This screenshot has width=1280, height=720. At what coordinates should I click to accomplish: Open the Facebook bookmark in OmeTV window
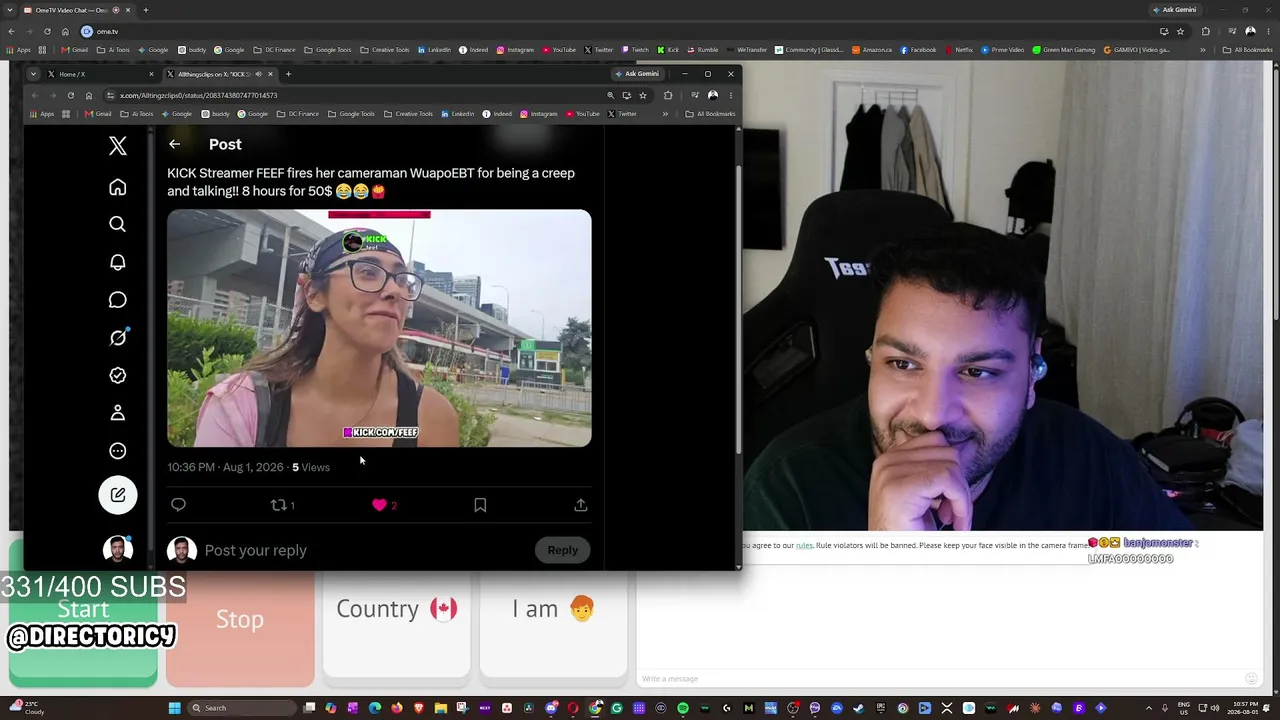(919, 50)
